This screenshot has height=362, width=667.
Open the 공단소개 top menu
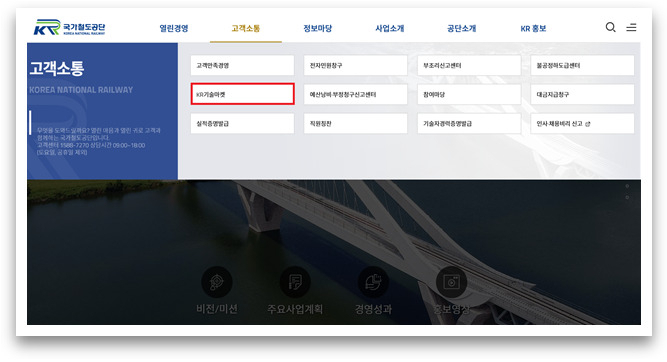(462, 29)
